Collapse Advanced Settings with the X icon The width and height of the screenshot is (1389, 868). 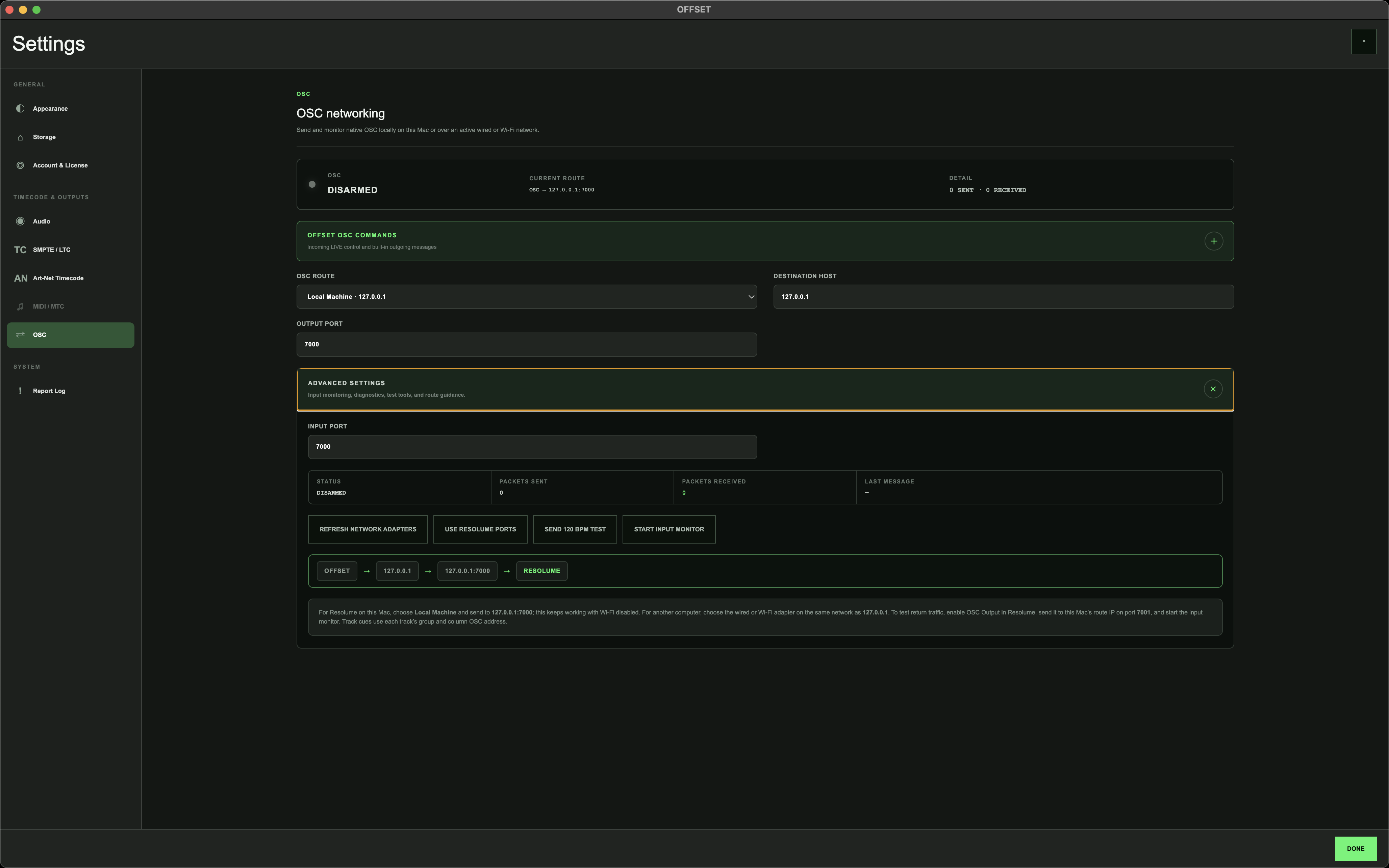tap(1213, 389)
